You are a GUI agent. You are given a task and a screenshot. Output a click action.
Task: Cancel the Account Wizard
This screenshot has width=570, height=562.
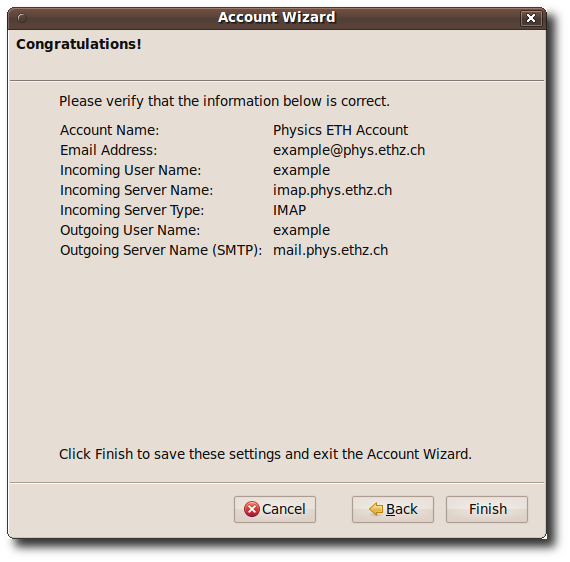coord(275,509)
